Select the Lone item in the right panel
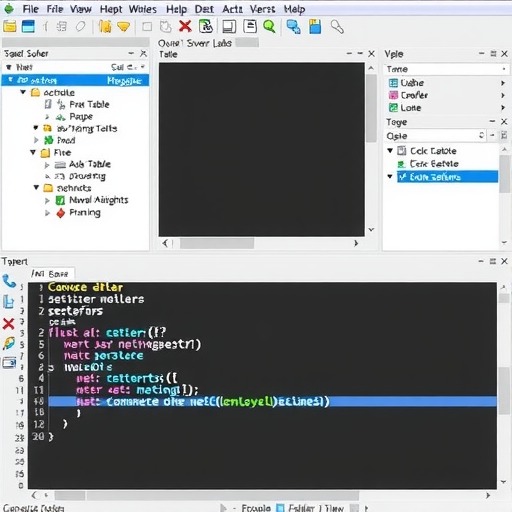 [411, 108]
